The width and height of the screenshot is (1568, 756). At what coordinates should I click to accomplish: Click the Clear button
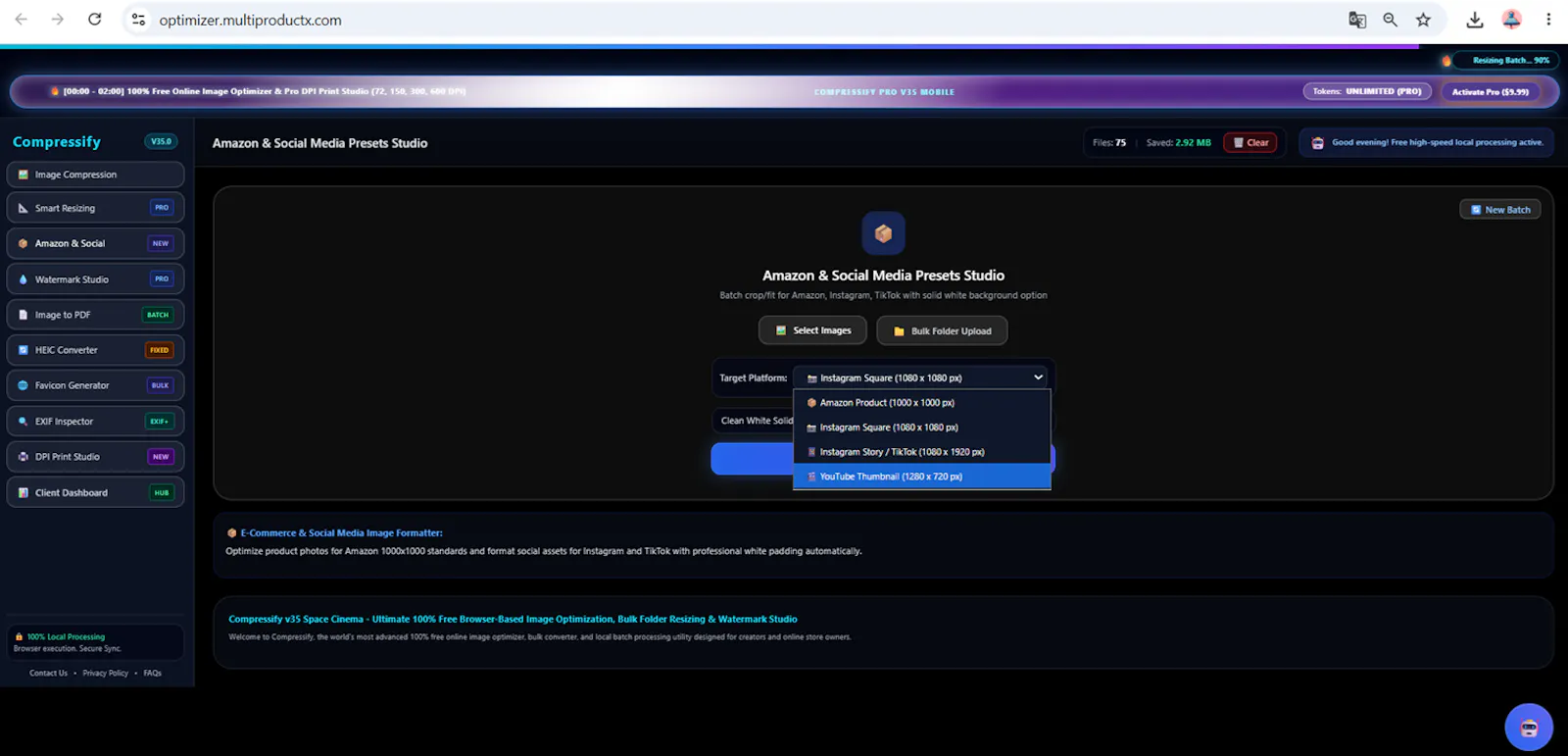(1250, 142)
